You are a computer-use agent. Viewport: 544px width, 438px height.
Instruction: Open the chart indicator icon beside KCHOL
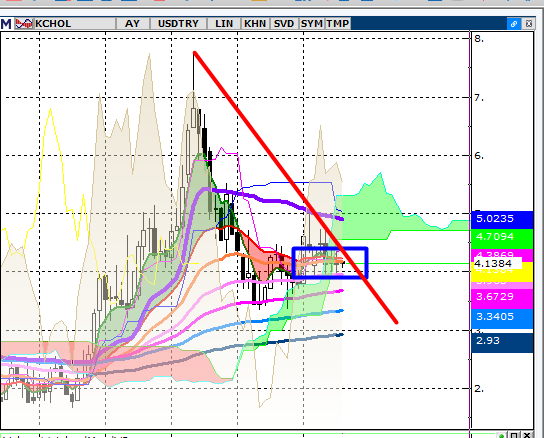[24, 24]
